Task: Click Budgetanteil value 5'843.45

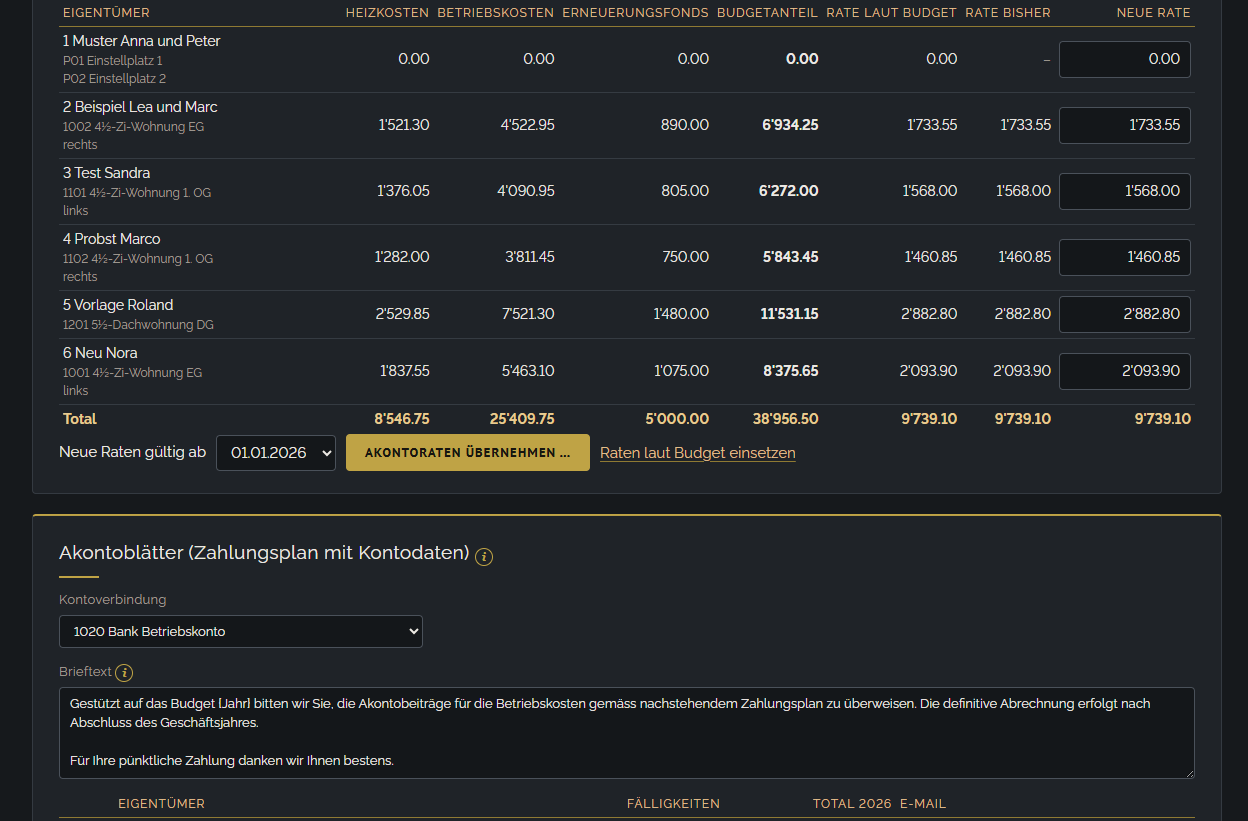Action: point(791,257)
